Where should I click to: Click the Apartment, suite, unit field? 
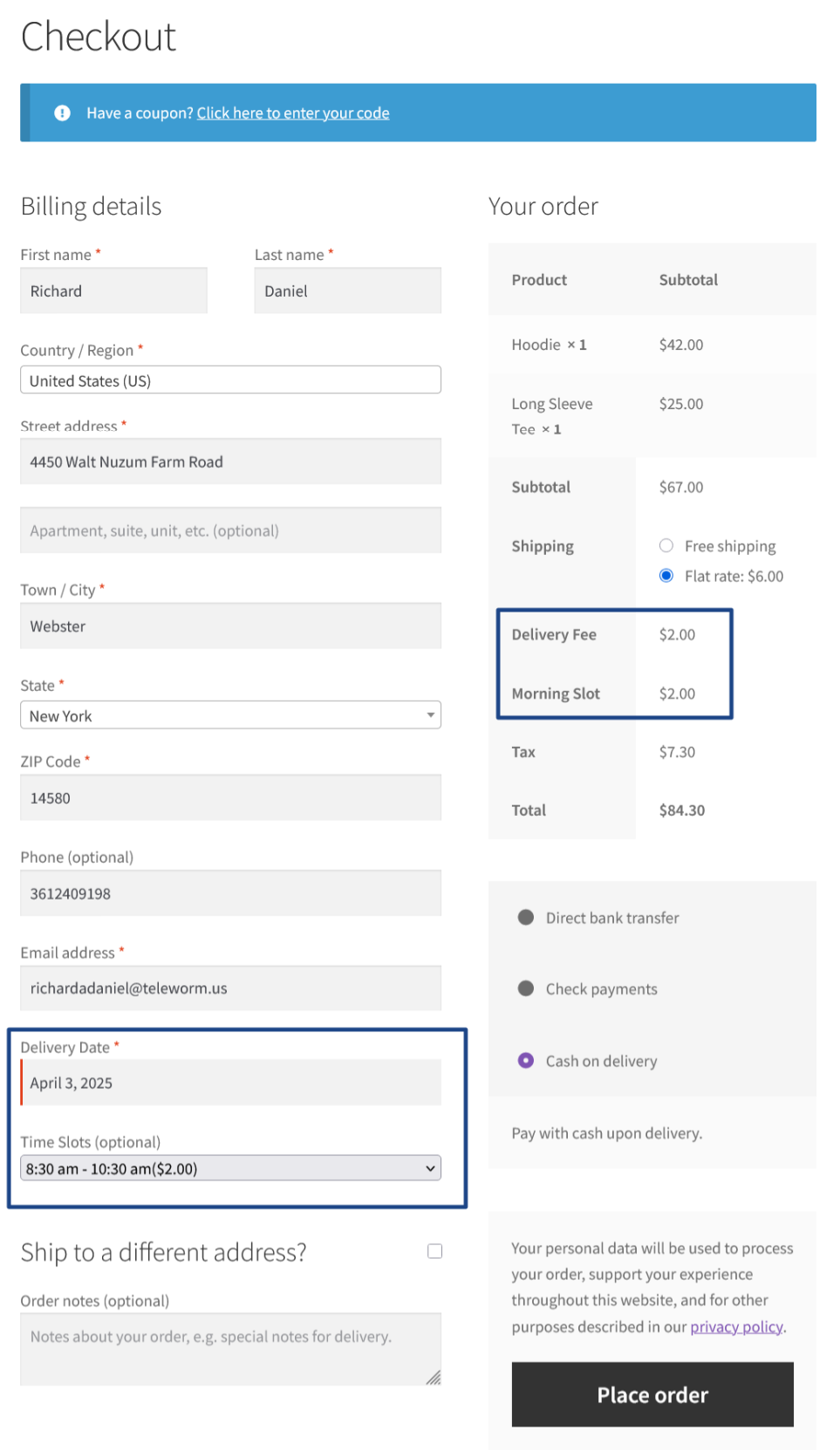[x=230, y=530]
